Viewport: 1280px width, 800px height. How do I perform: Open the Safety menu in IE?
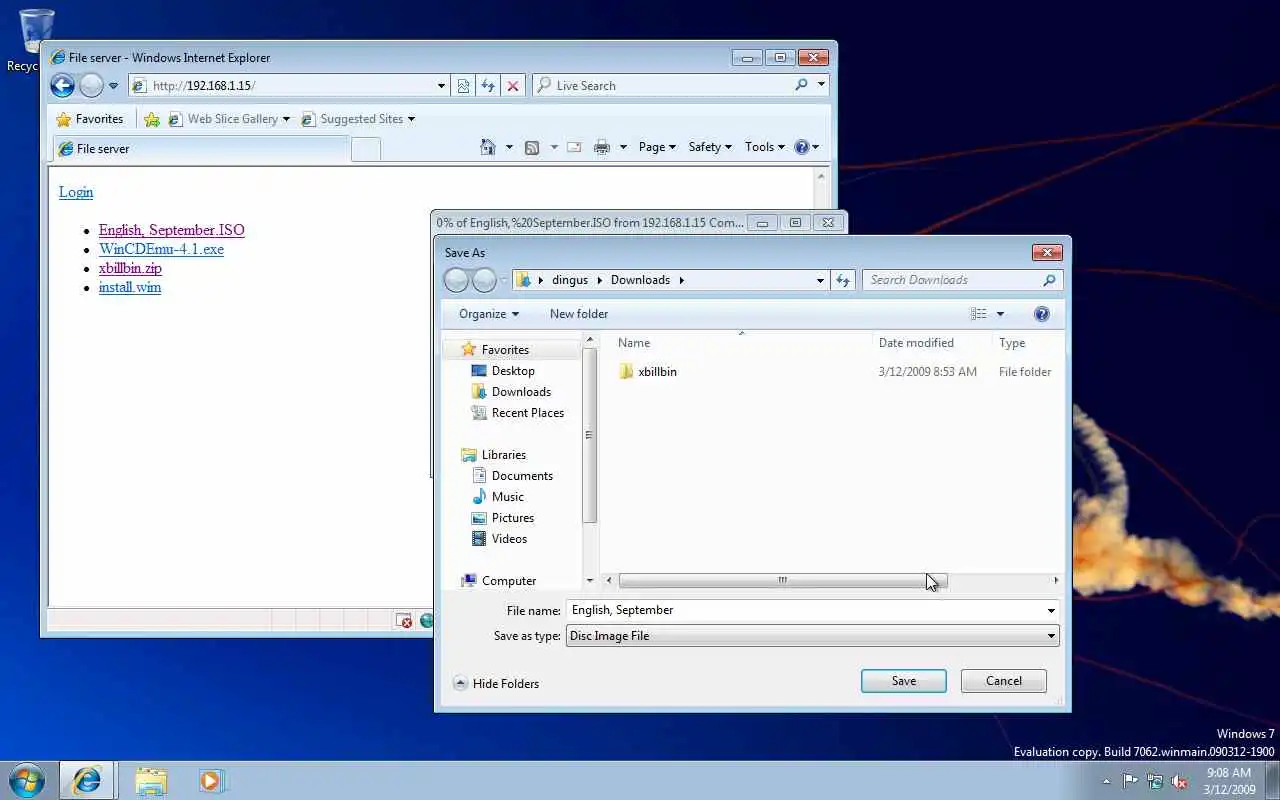click(x=710, y=147)
